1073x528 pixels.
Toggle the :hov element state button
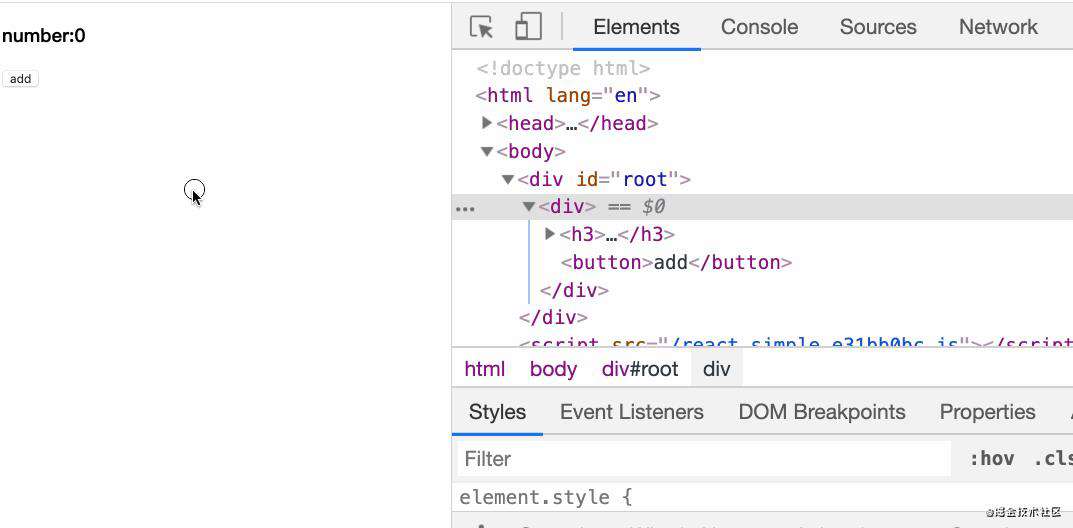992,458
